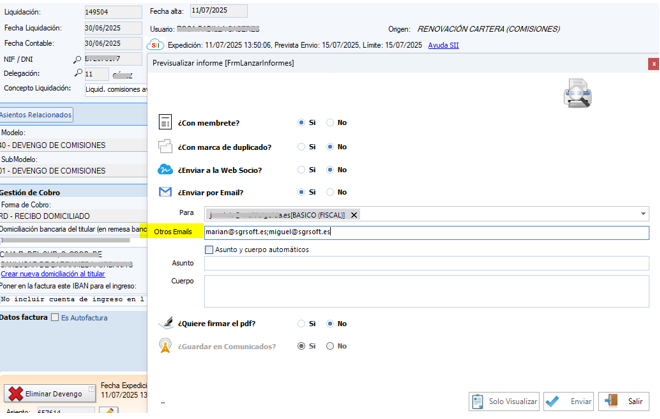The height and width of the screenshot is (419, 660).
Task: Click the print preview icon in dialog header
Action: coord(578,93)
